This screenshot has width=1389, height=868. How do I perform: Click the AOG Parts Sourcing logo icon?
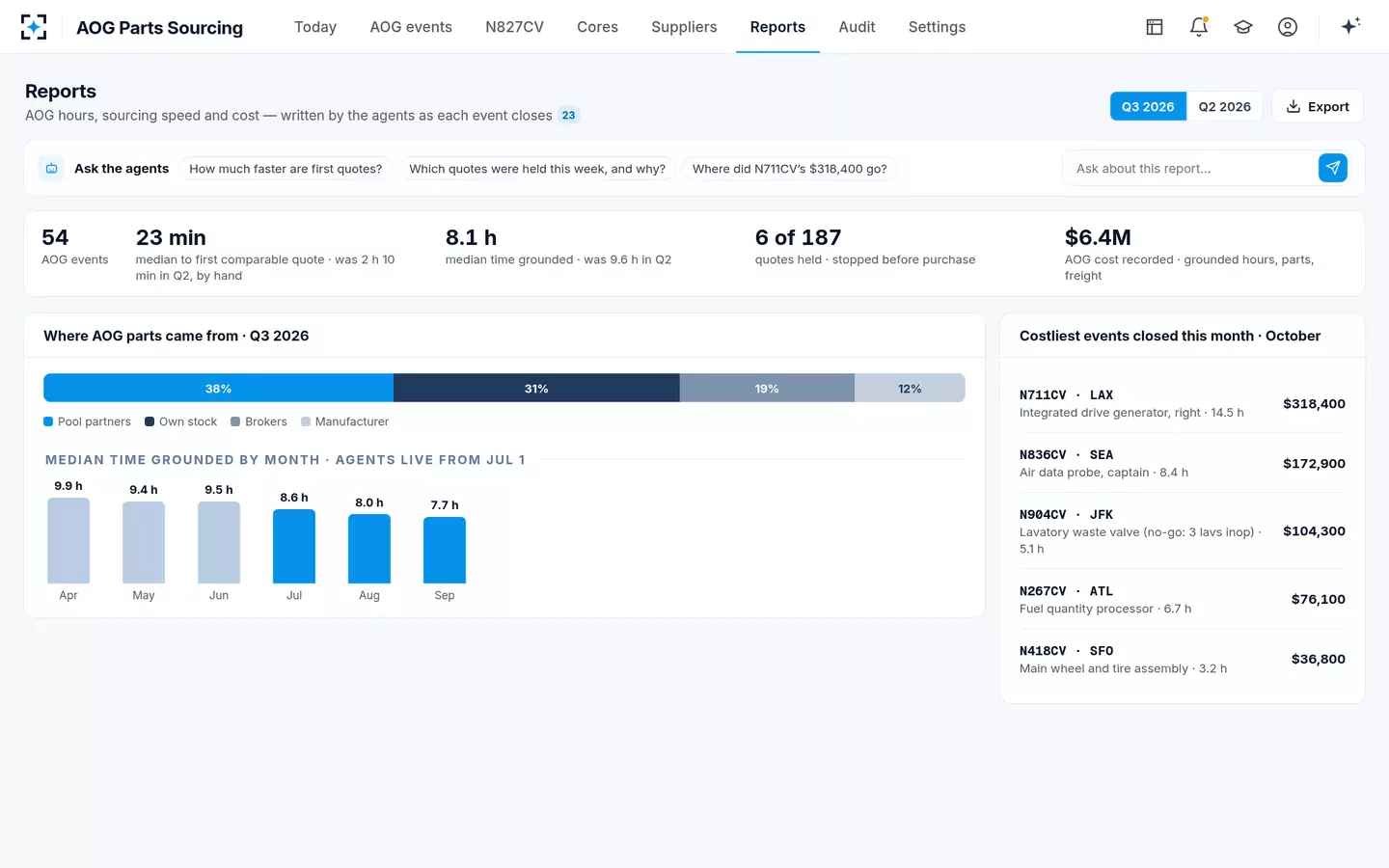coord(34,27)
